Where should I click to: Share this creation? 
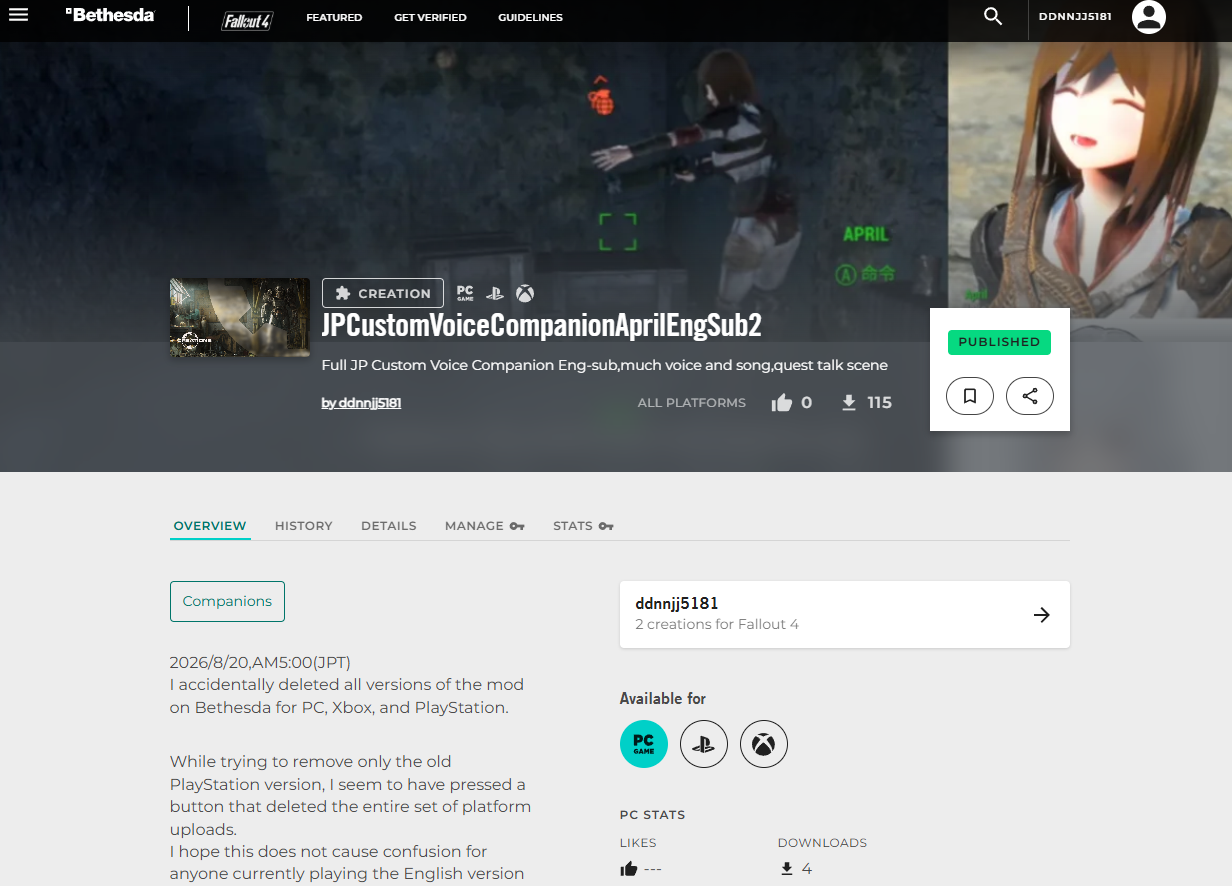pos(1030,396)
